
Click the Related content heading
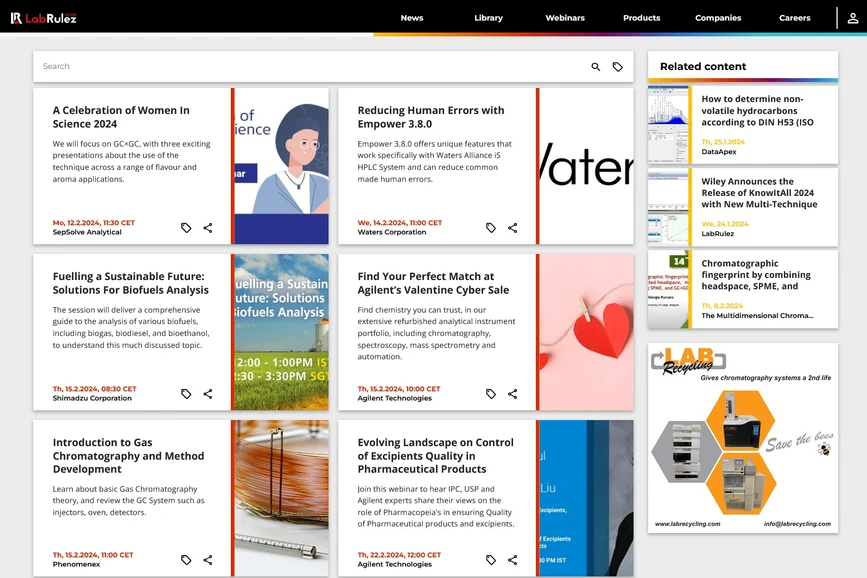703,66
